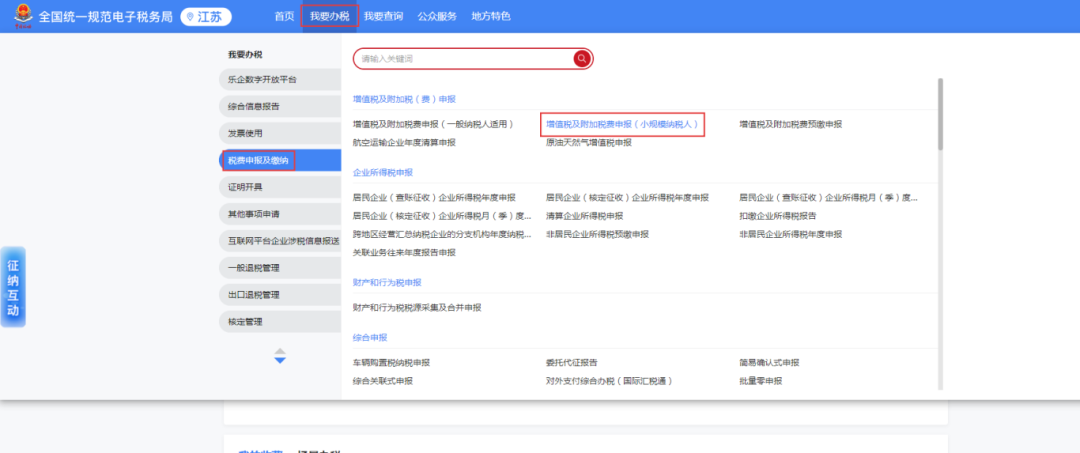Open 发票使用 category in sidebar
The width and height of the screenshot is (1080, 453).
pos(245,133)
